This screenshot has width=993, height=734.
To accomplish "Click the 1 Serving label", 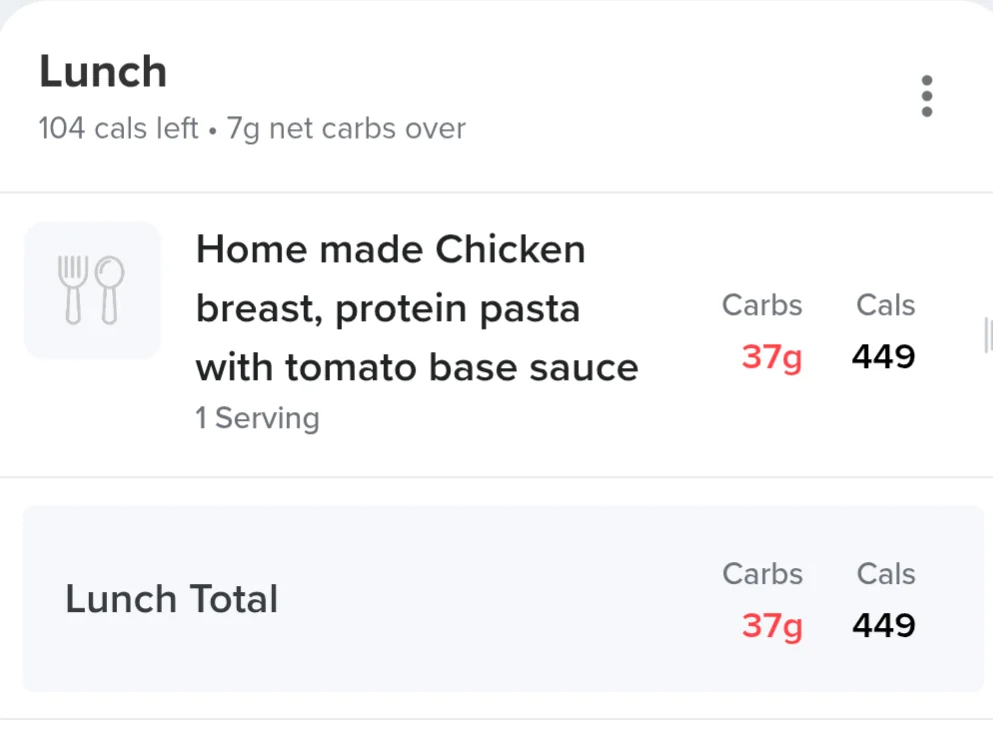I will point(258,418).
